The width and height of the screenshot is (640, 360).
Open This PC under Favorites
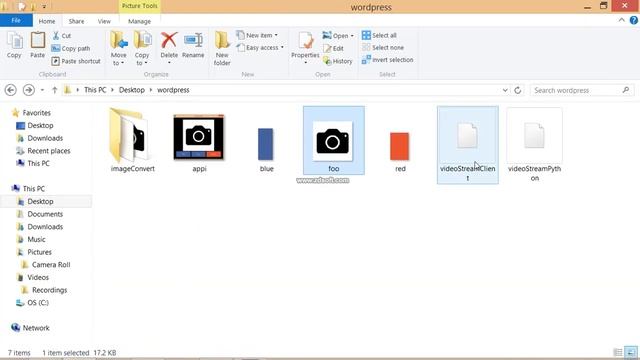pyautogui.click(x=33, y=163)
